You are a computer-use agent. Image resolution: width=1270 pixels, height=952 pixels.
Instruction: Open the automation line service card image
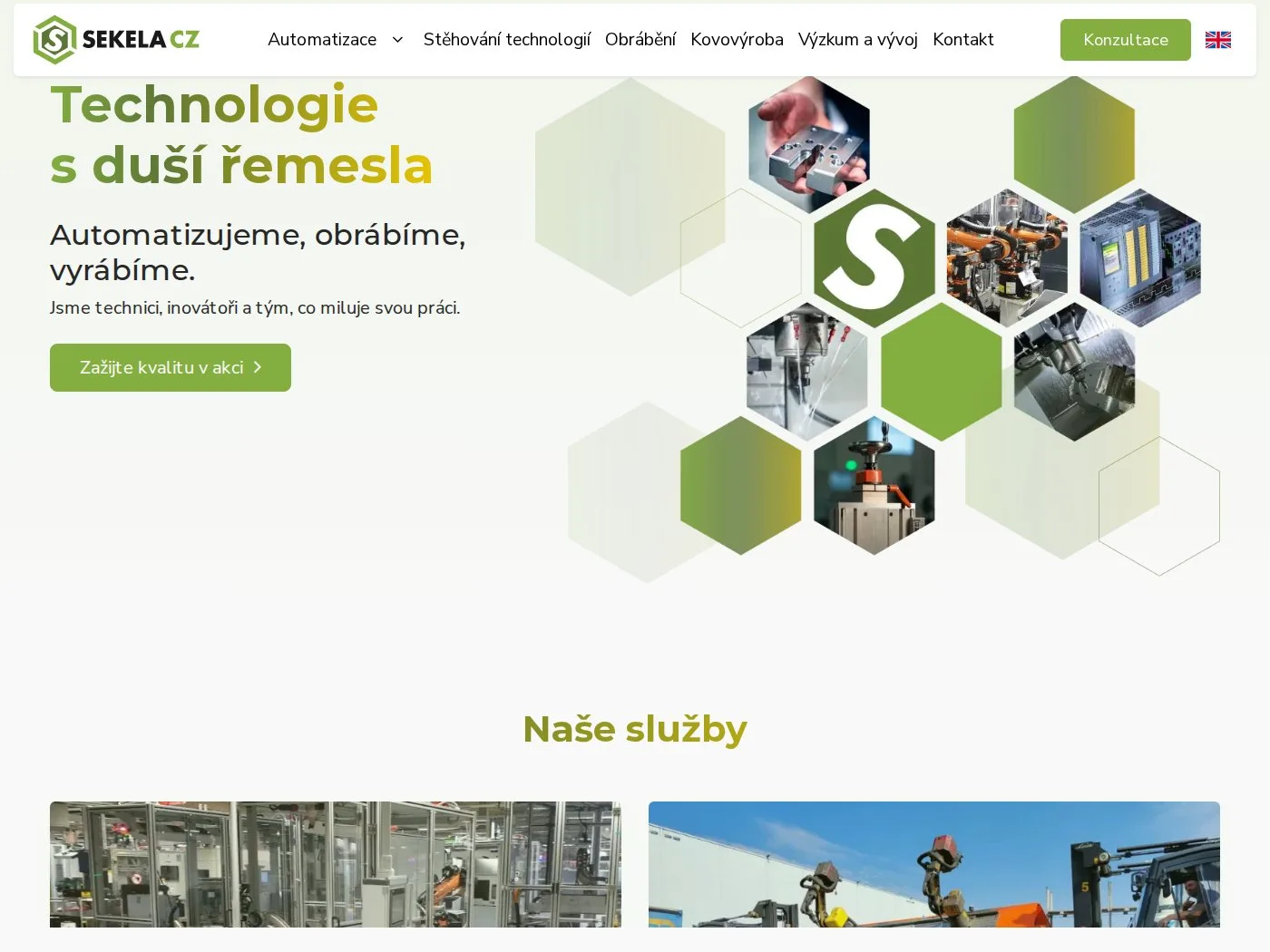pos(336,864)
